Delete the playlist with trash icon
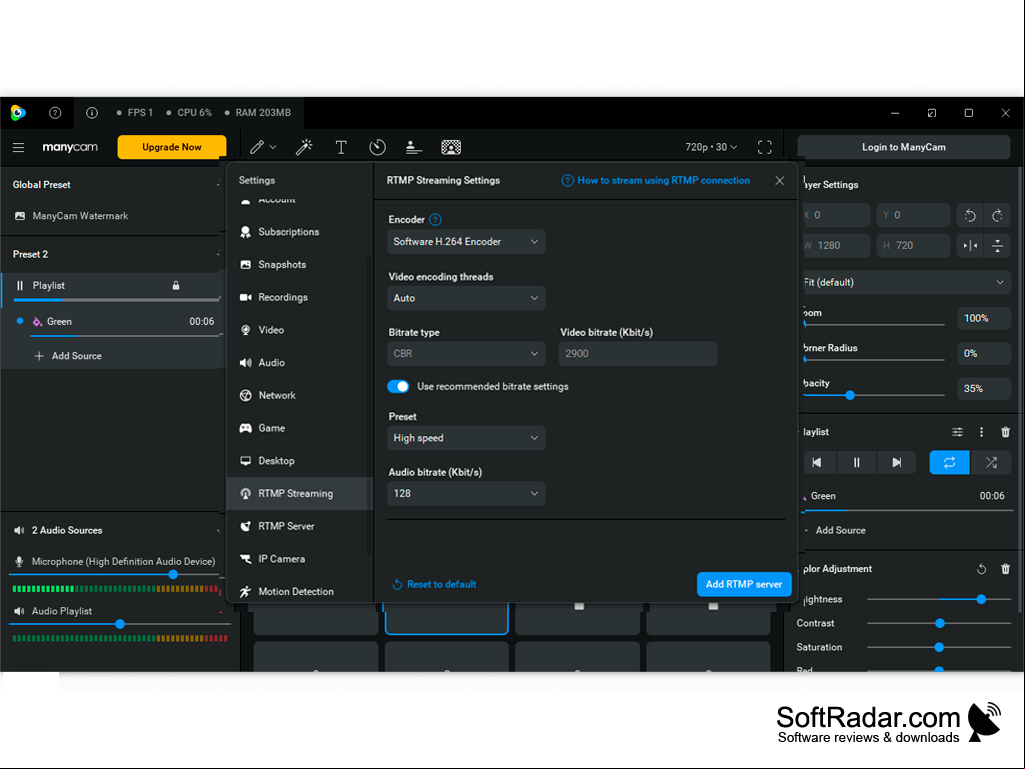Image resolution: width=1025 pixels, height=769 pixels. (1005, 432)
